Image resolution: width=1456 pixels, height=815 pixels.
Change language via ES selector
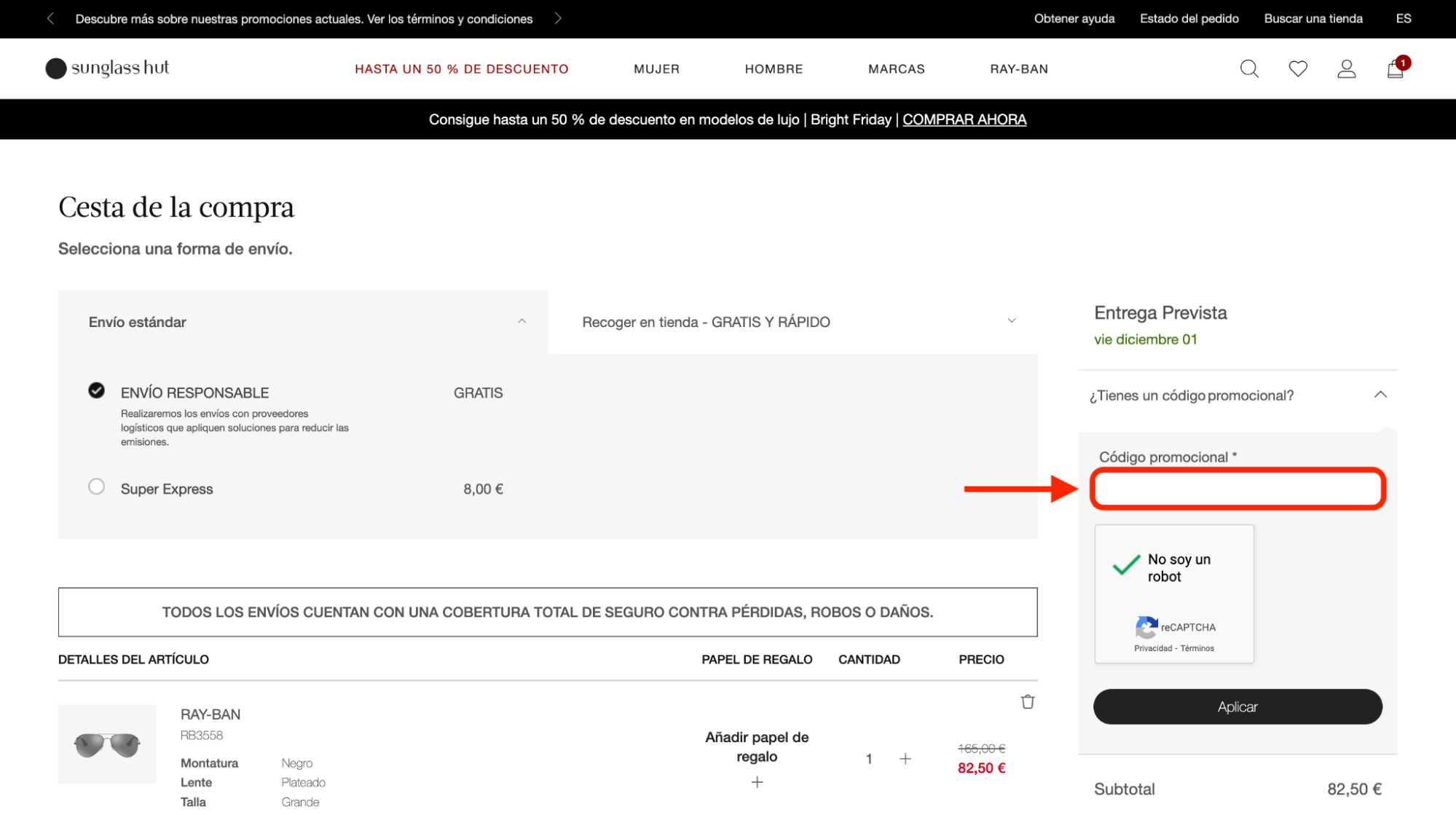pyautogui.click(x=1404, y=18)
